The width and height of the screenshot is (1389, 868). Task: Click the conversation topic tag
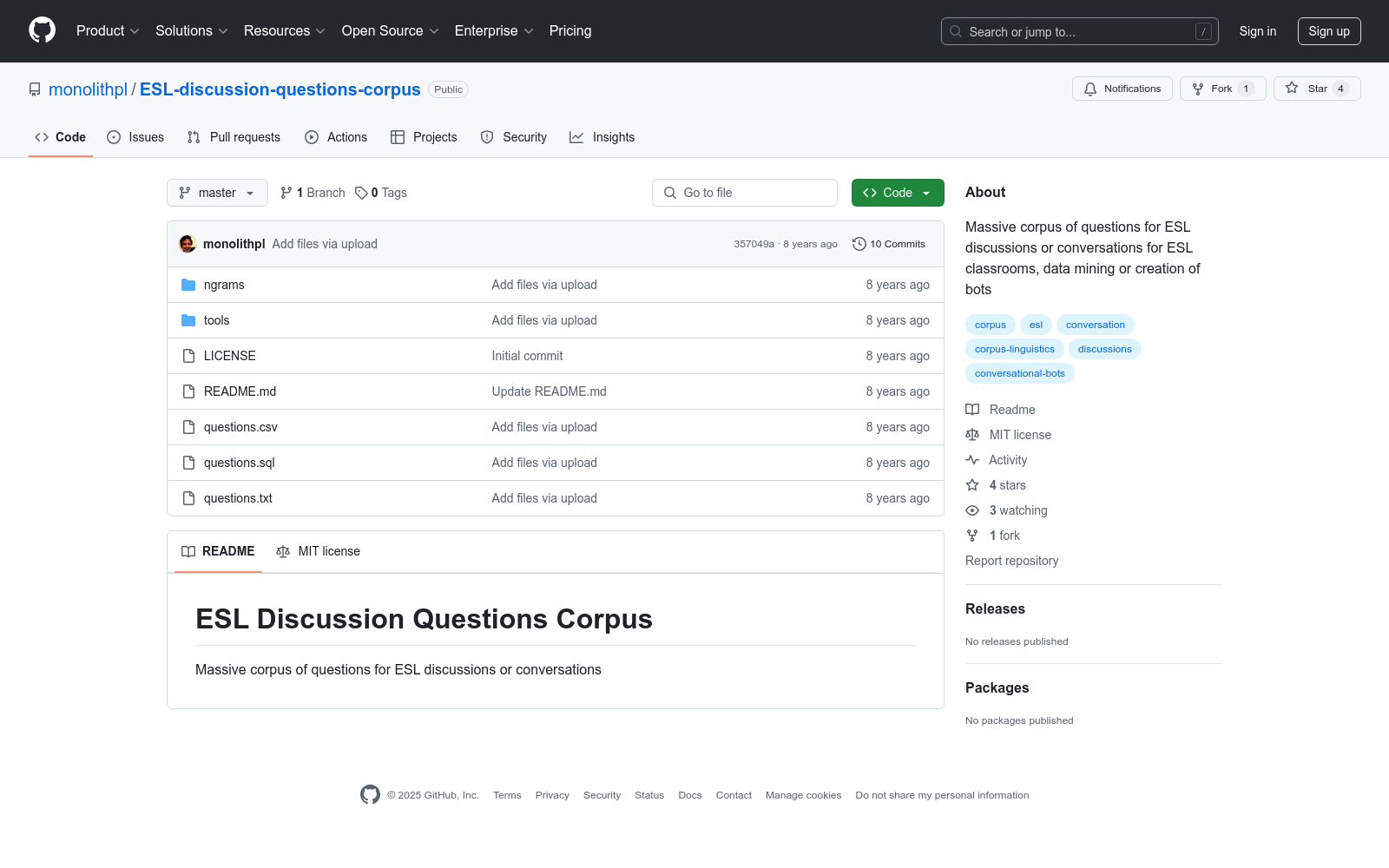click(x=1096, y=325)
